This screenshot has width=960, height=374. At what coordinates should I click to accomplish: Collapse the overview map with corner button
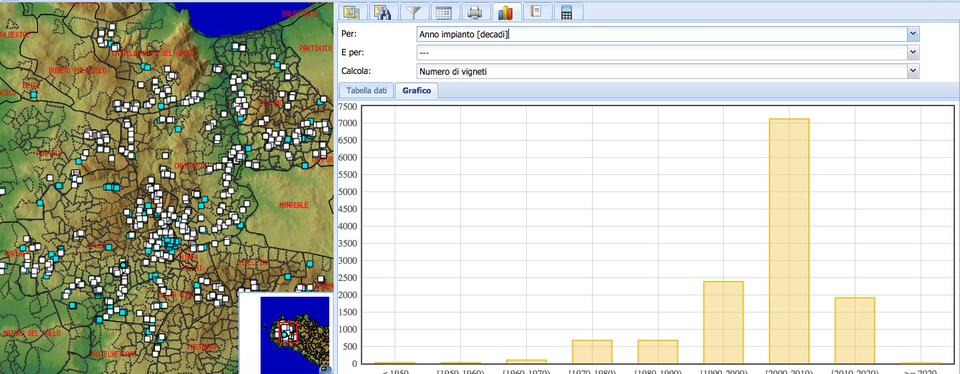[x=326, y=370]
